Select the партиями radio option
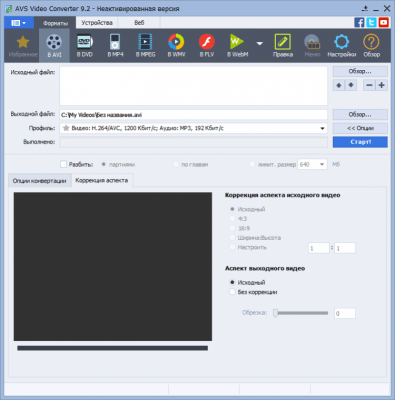 pos(103,164)
